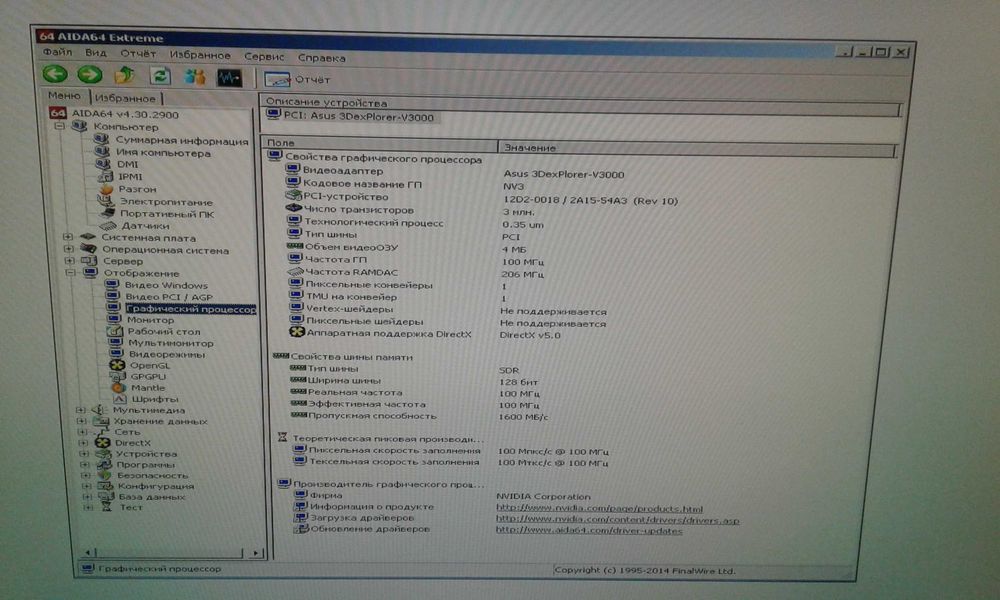Follow the aida64.com driver-updates link
Viewport: 1000px width, 600px height.
point(589,530)
